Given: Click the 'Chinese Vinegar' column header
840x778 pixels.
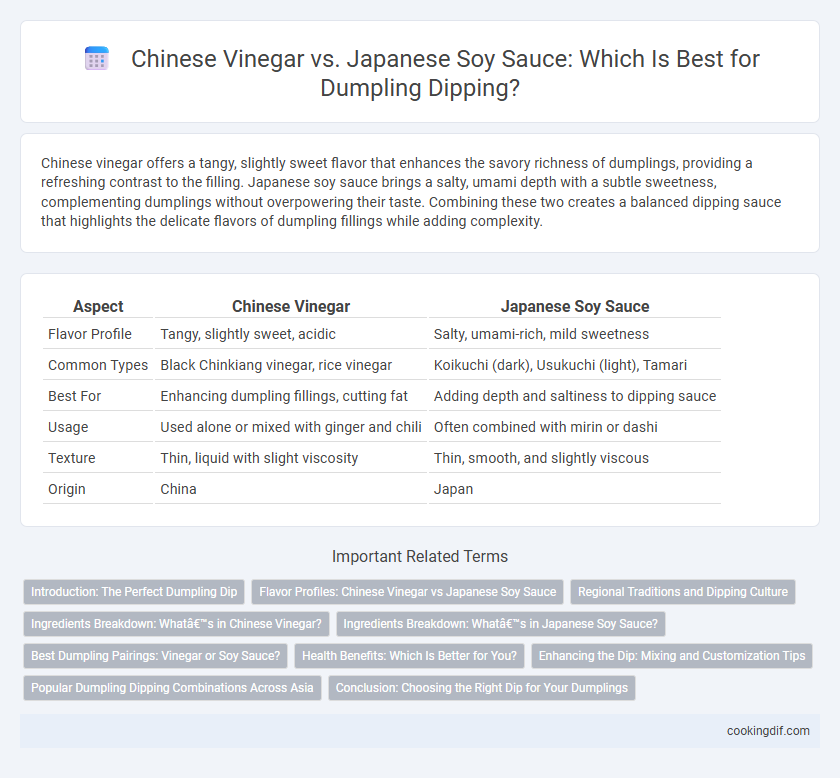Looking at the screenshot, I should [x=291, y=306].
